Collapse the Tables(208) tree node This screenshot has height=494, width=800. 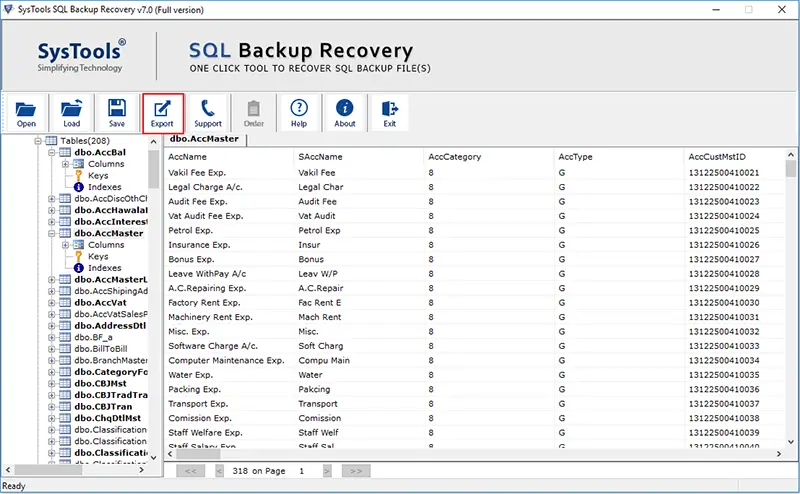(x=38, y=141)
